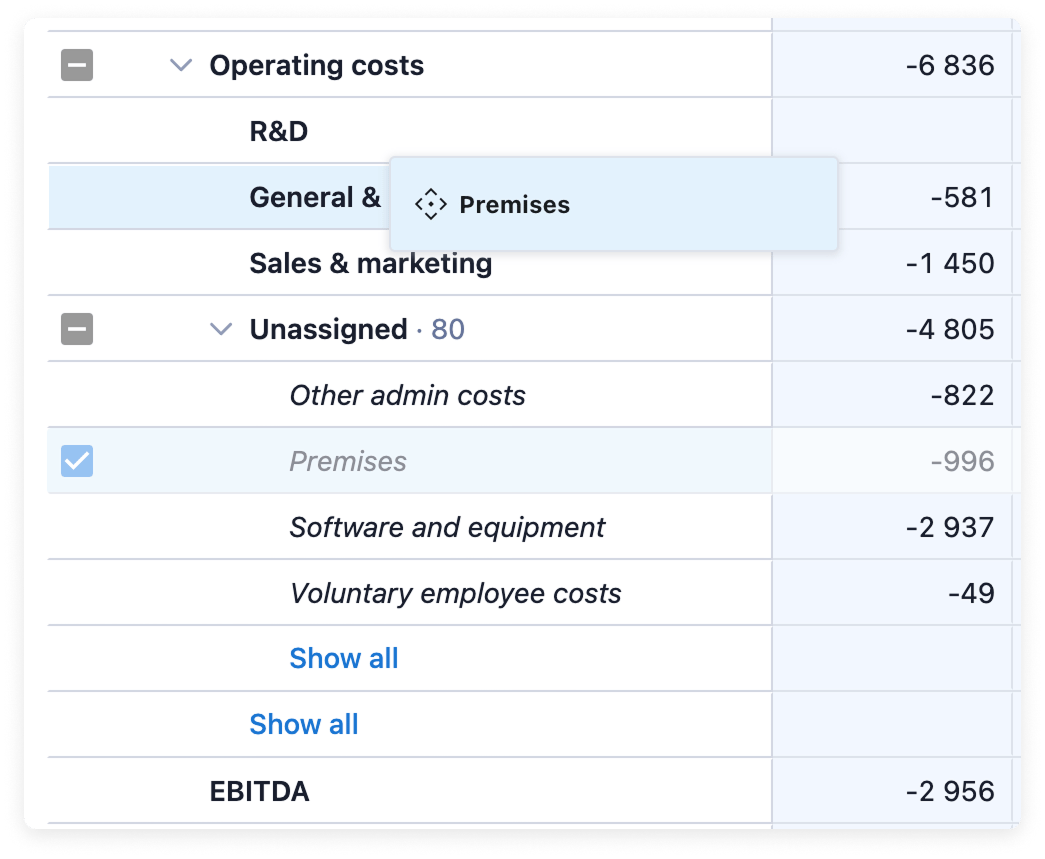
Task: Click the drag-move icon beside Premises tooltip
Action: [431, 204]
